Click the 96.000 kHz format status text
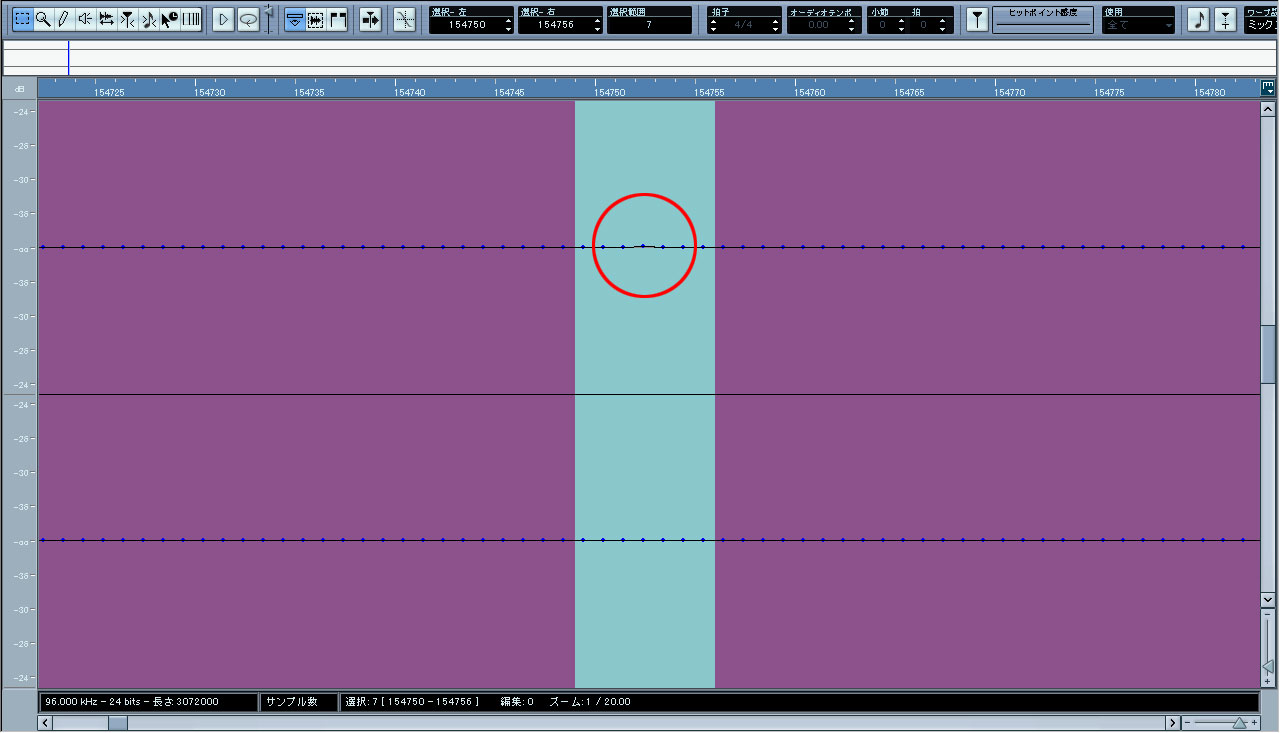The image size is (1280, 733). 132,702
